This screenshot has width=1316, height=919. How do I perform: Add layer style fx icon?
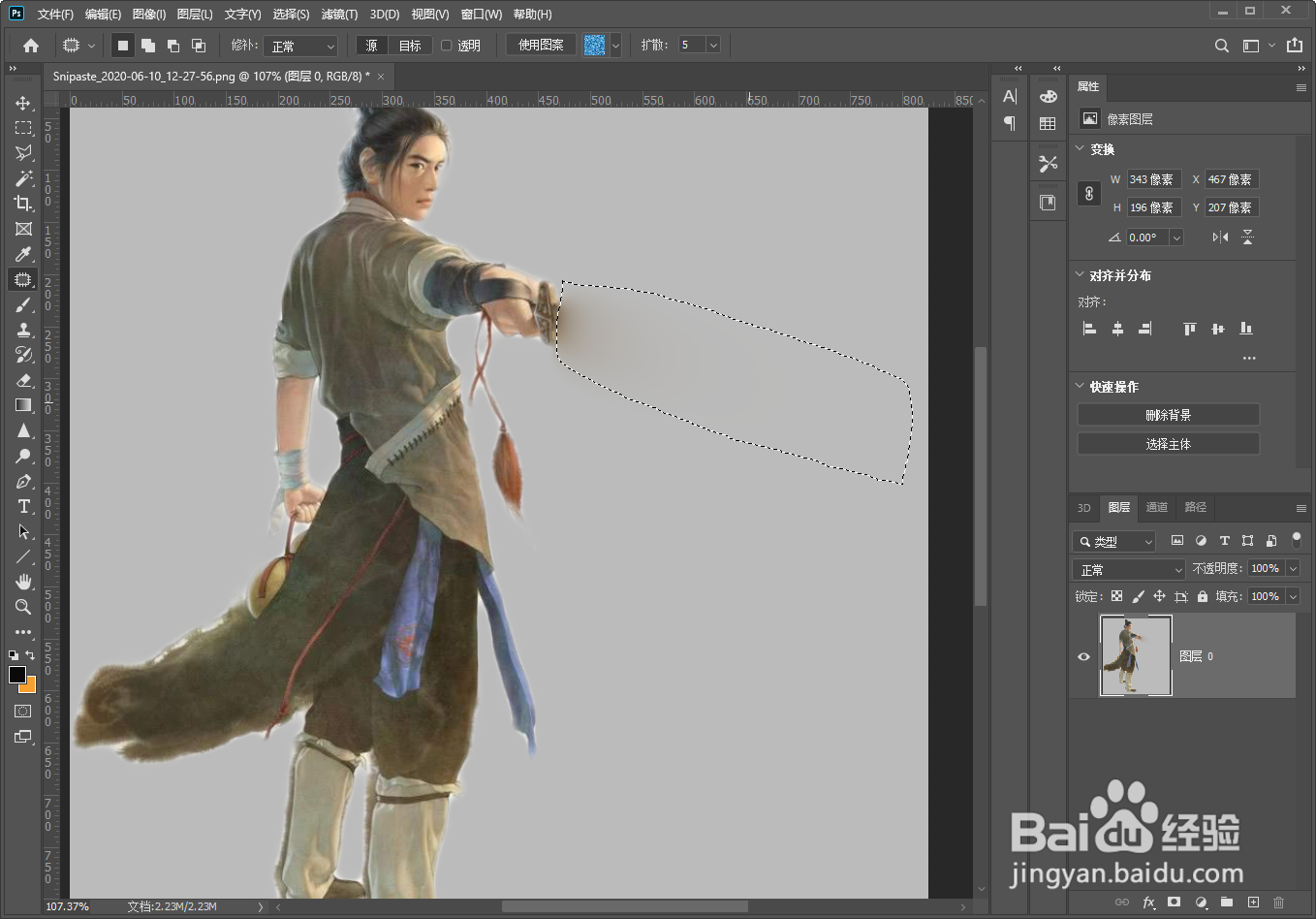(1148, 902)
